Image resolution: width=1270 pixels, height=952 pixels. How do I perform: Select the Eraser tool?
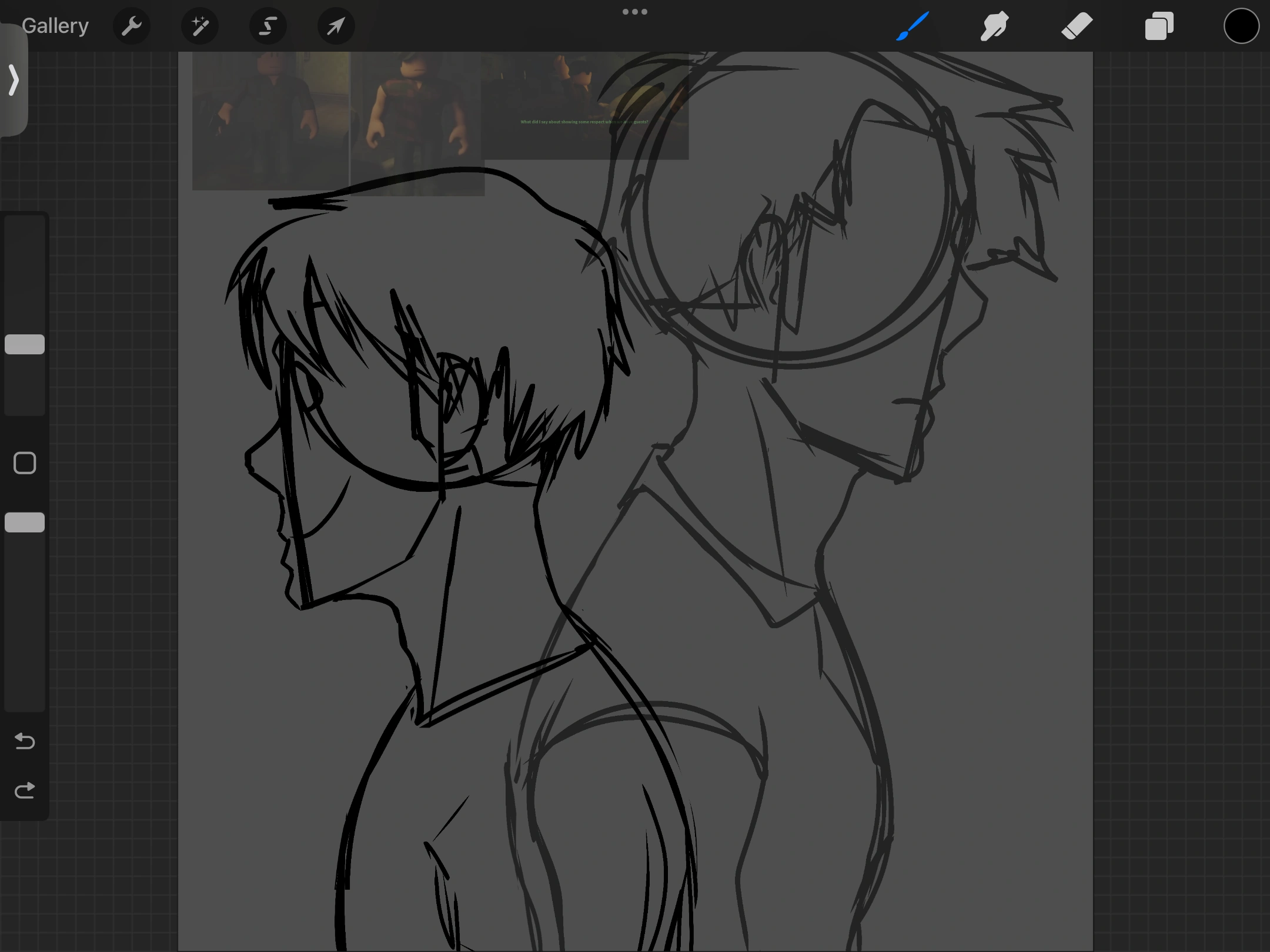pos(1077,26)
